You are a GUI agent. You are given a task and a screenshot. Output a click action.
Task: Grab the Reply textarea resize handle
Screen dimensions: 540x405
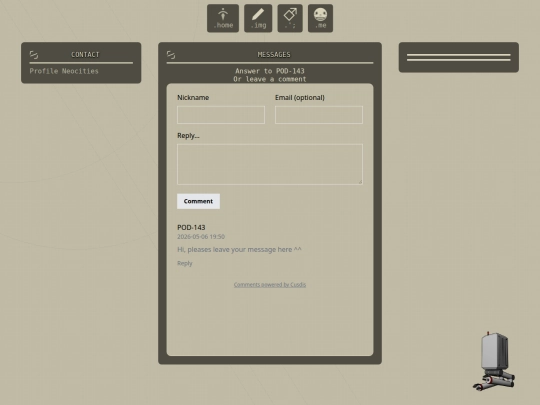tap(360, 182)
